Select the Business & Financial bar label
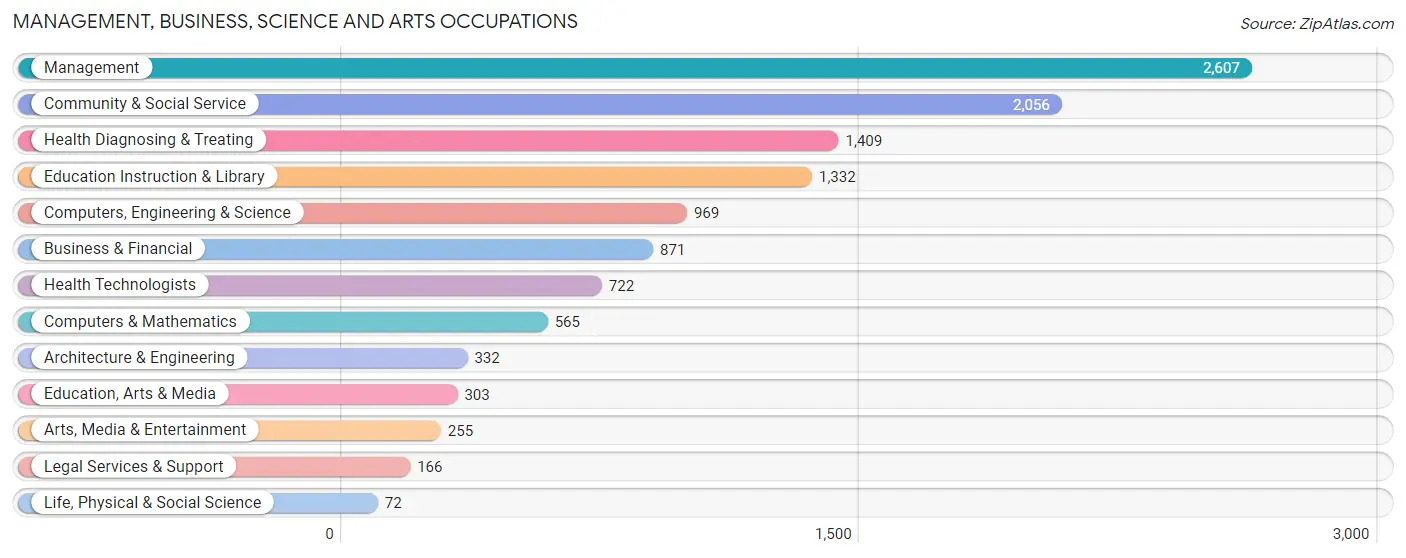 point(118,249)
